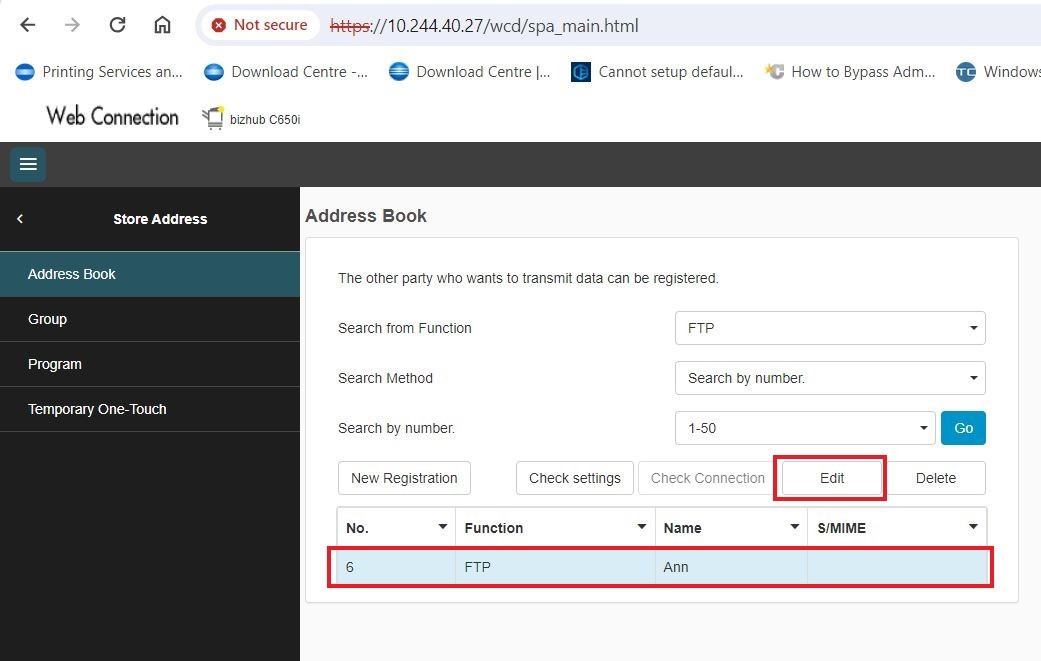Select Temporary One-Touch sidebar item
The image size is (1041, 661).
pyautogui.click(x=97, y=409)
